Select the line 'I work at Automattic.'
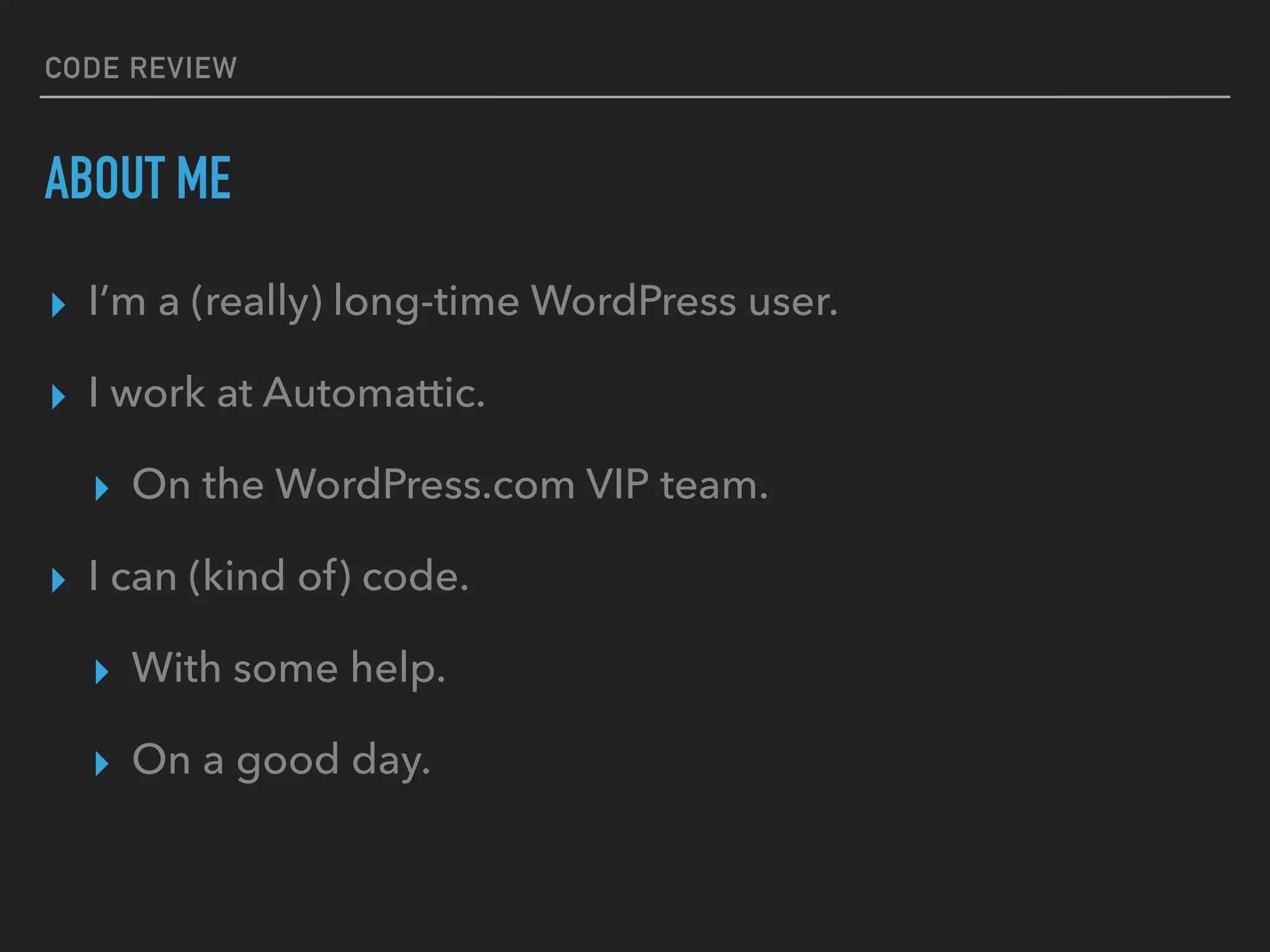Viewport: 1270px width, 952px height. coord(286,392)
